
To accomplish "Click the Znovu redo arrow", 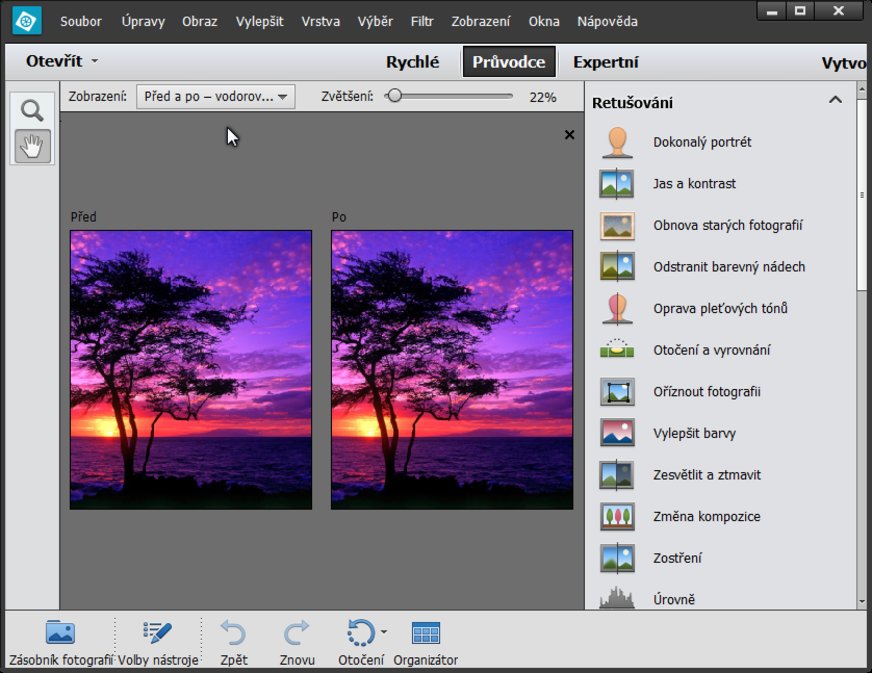I will [297, 633].
